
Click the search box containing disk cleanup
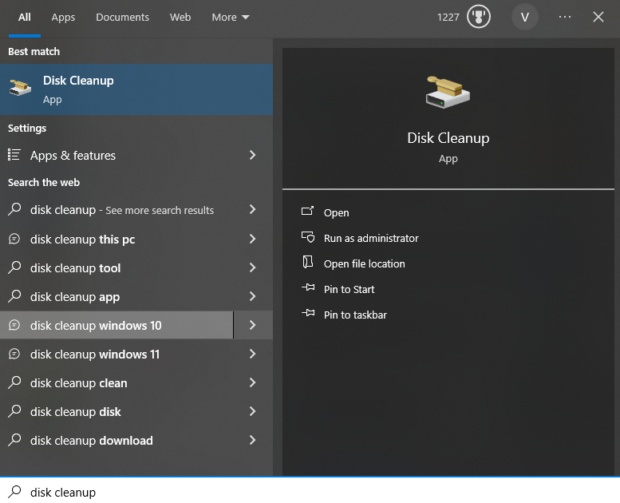[x=300, y=492]
